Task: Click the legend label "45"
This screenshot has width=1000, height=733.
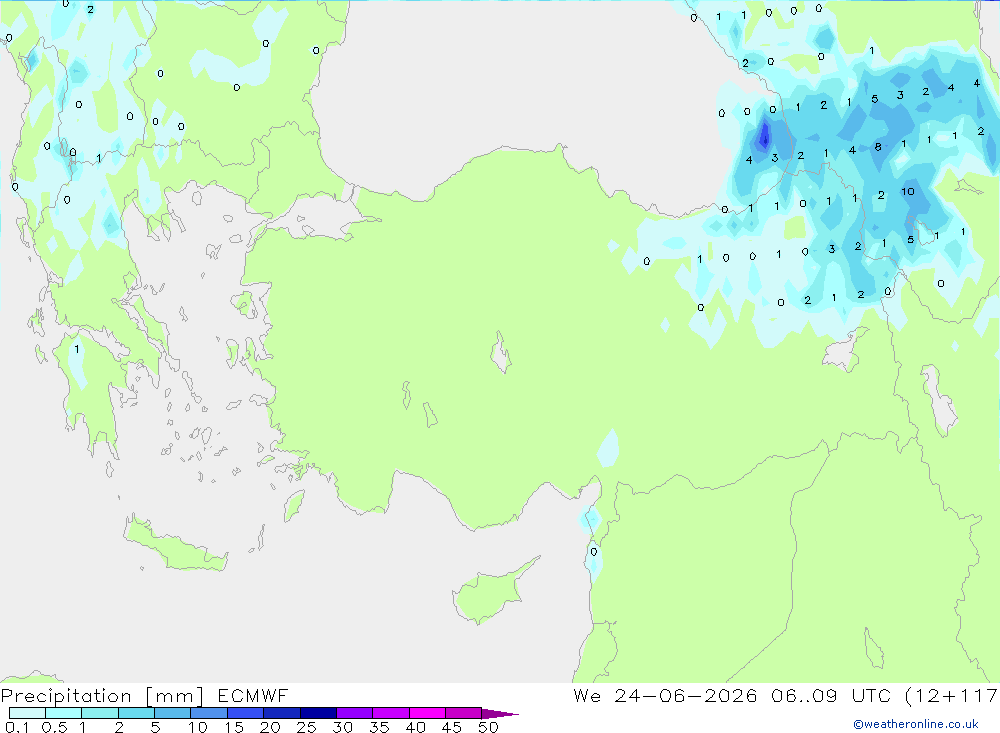Action: click(x=452, y=727)
